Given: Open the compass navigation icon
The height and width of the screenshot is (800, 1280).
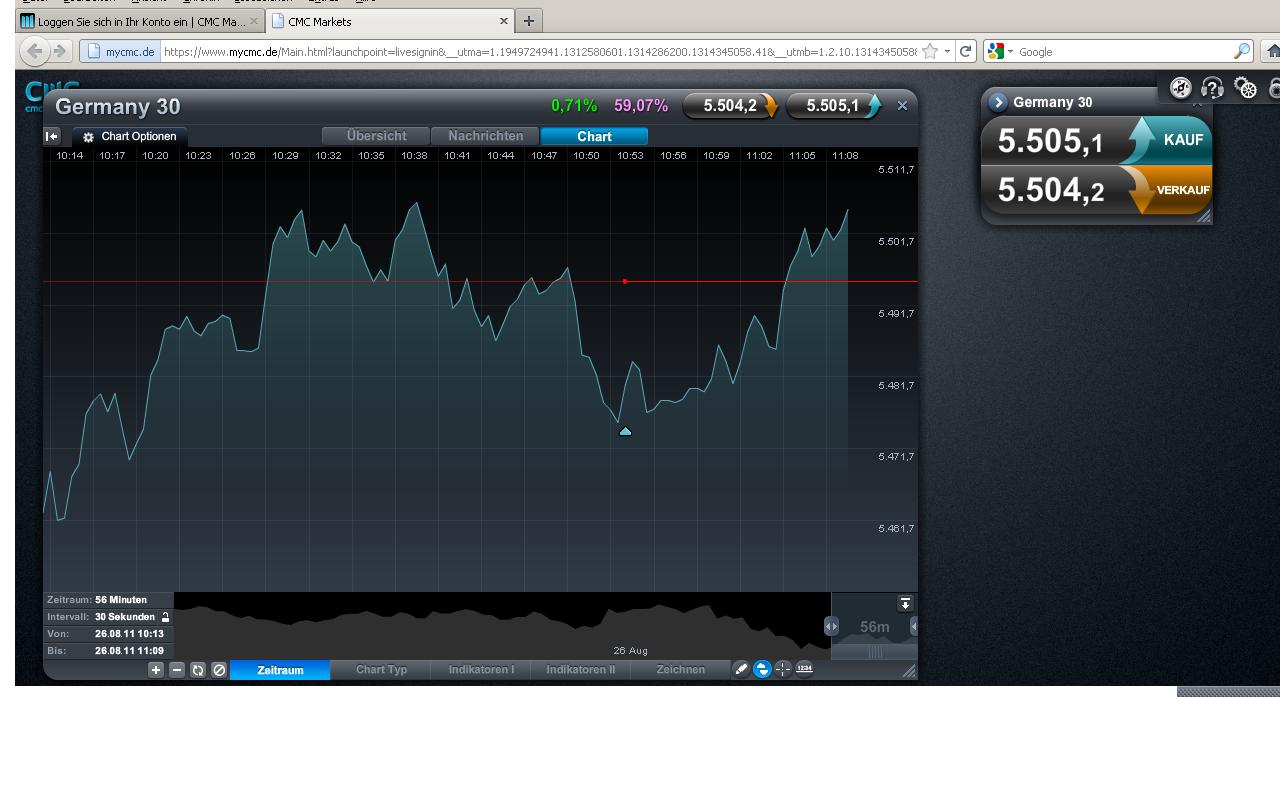Looking at the screenshot, I should pyautogui.click(x=1181, y=88).
